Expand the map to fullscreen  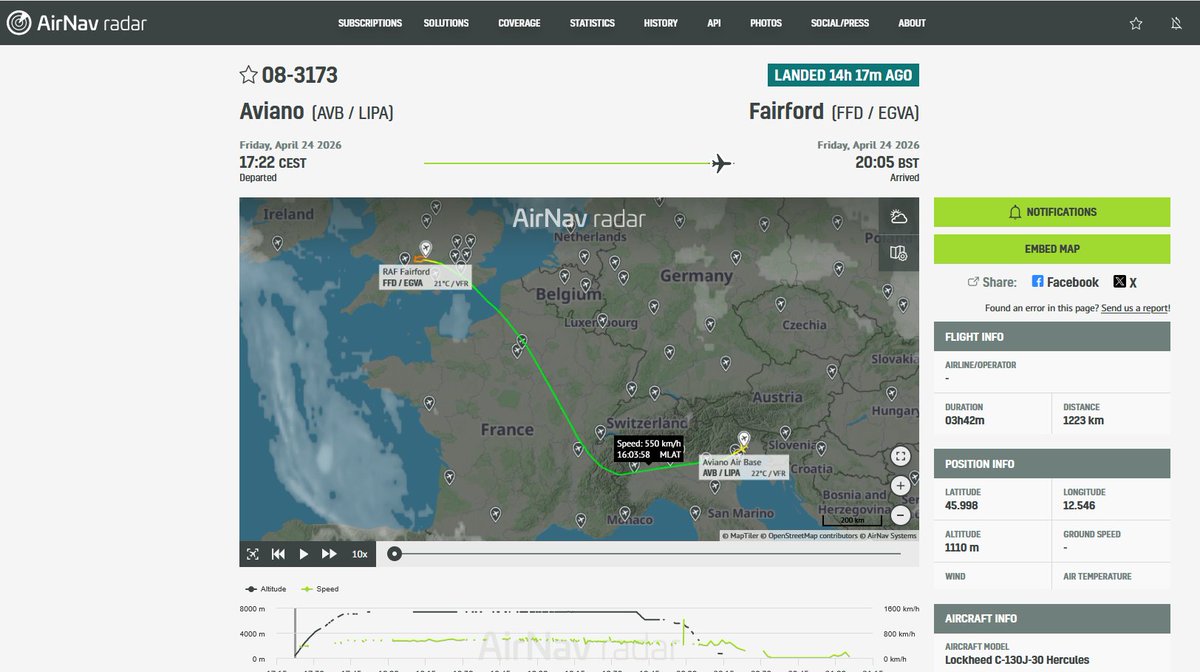pyautogui.click(x=900, y=456)
